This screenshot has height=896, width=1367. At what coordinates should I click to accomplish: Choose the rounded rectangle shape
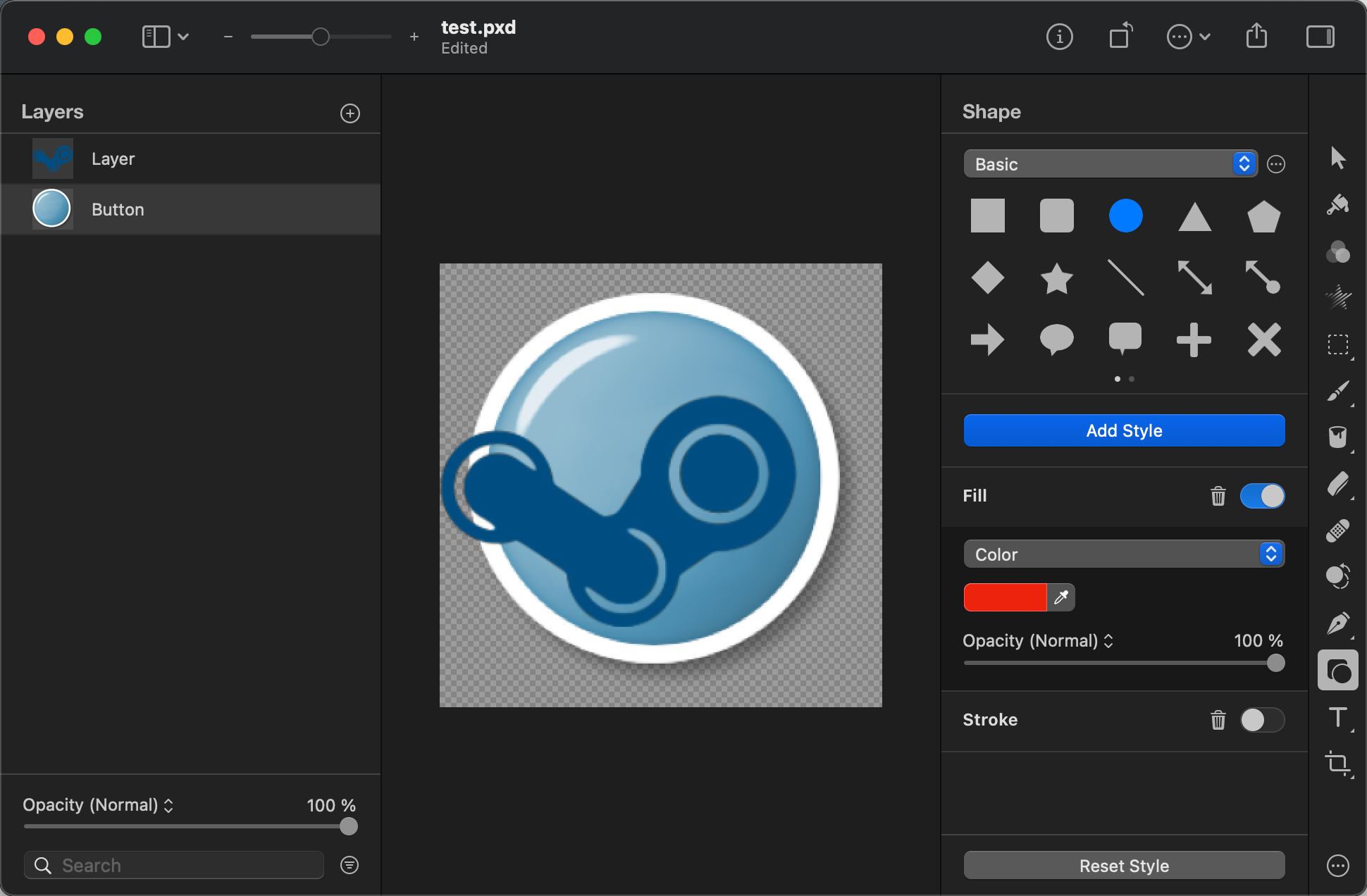coord(1056,216)
